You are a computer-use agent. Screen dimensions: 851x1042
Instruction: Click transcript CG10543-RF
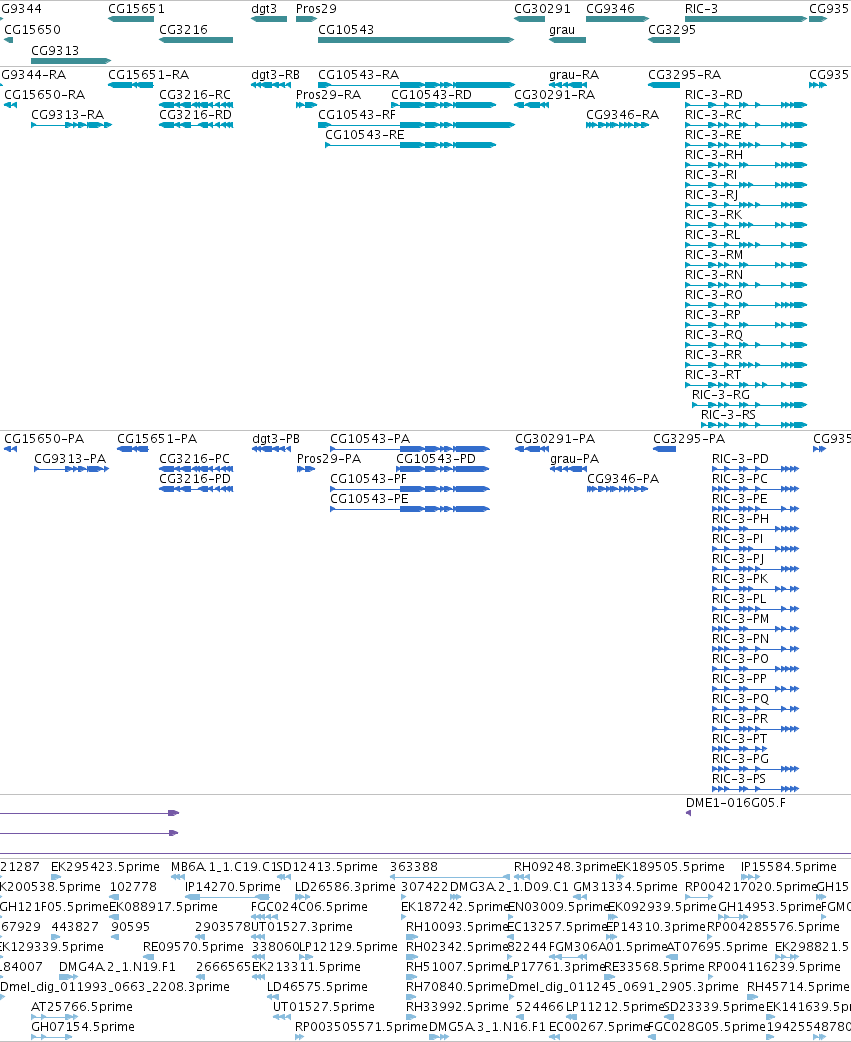click(x=357, y=115)
